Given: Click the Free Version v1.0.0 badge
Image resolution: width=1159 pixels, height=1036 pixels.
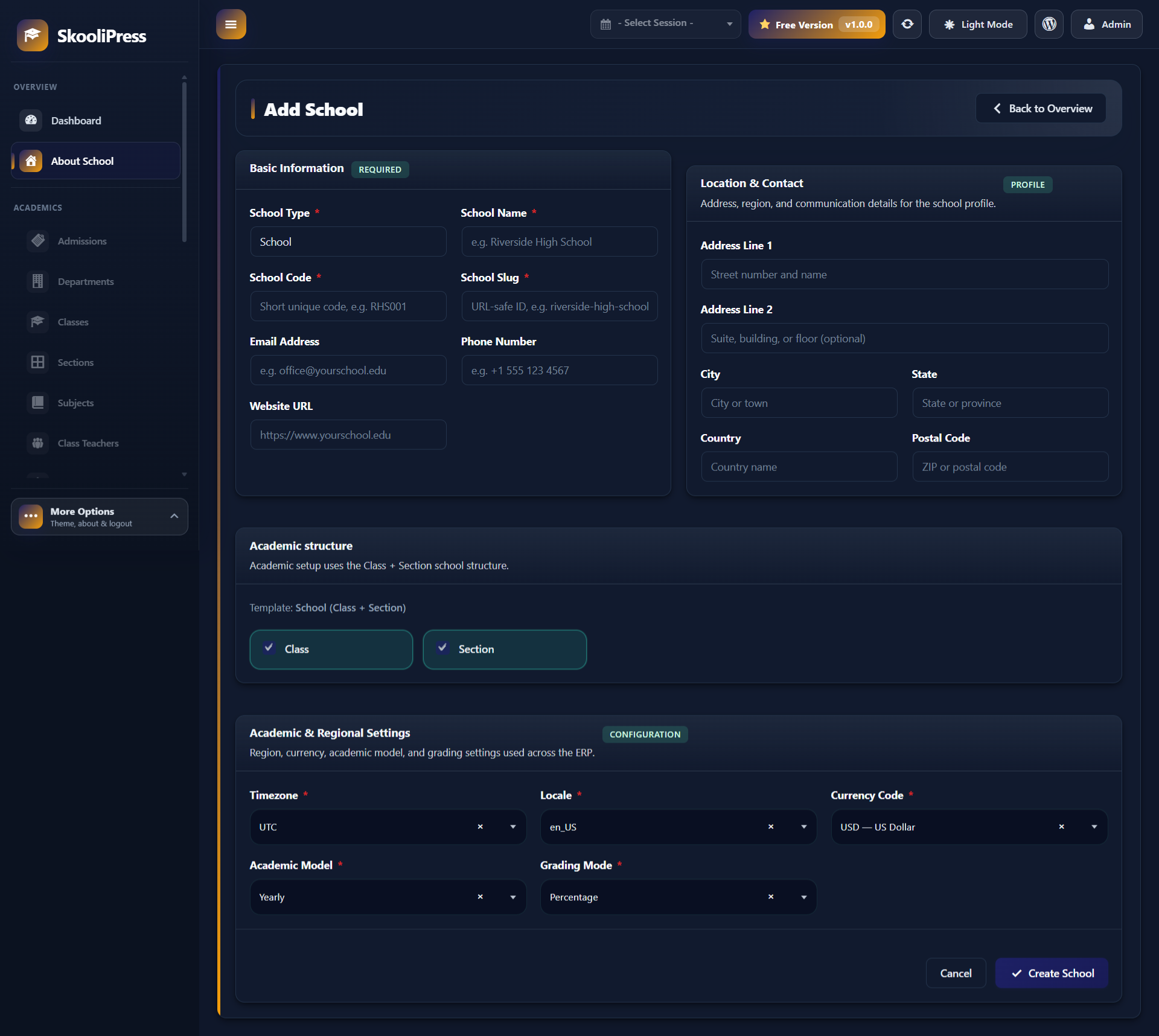Looking at the screenshot, I should point(817,24).
